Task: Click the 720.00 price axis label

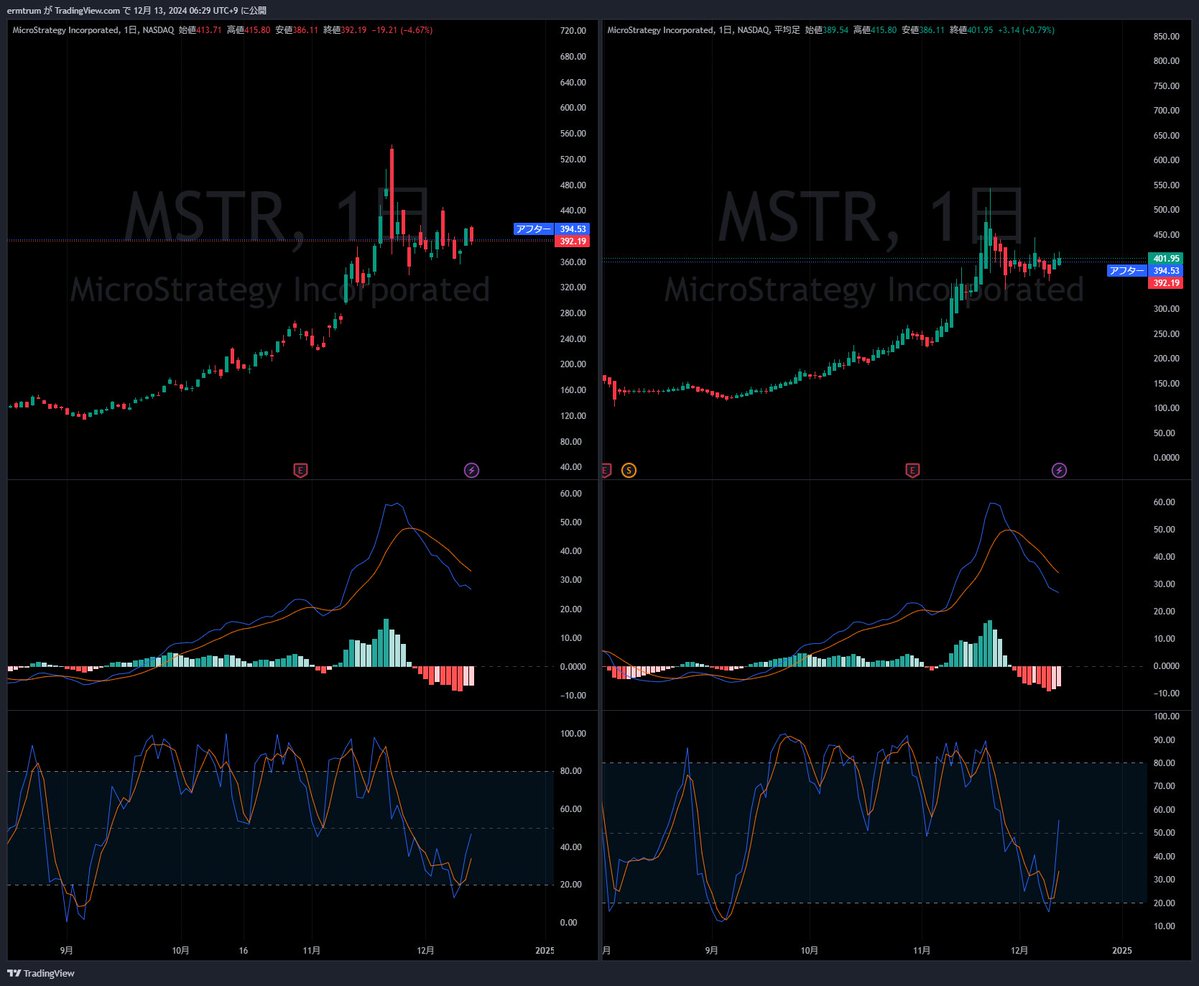Action: (573, 31)
